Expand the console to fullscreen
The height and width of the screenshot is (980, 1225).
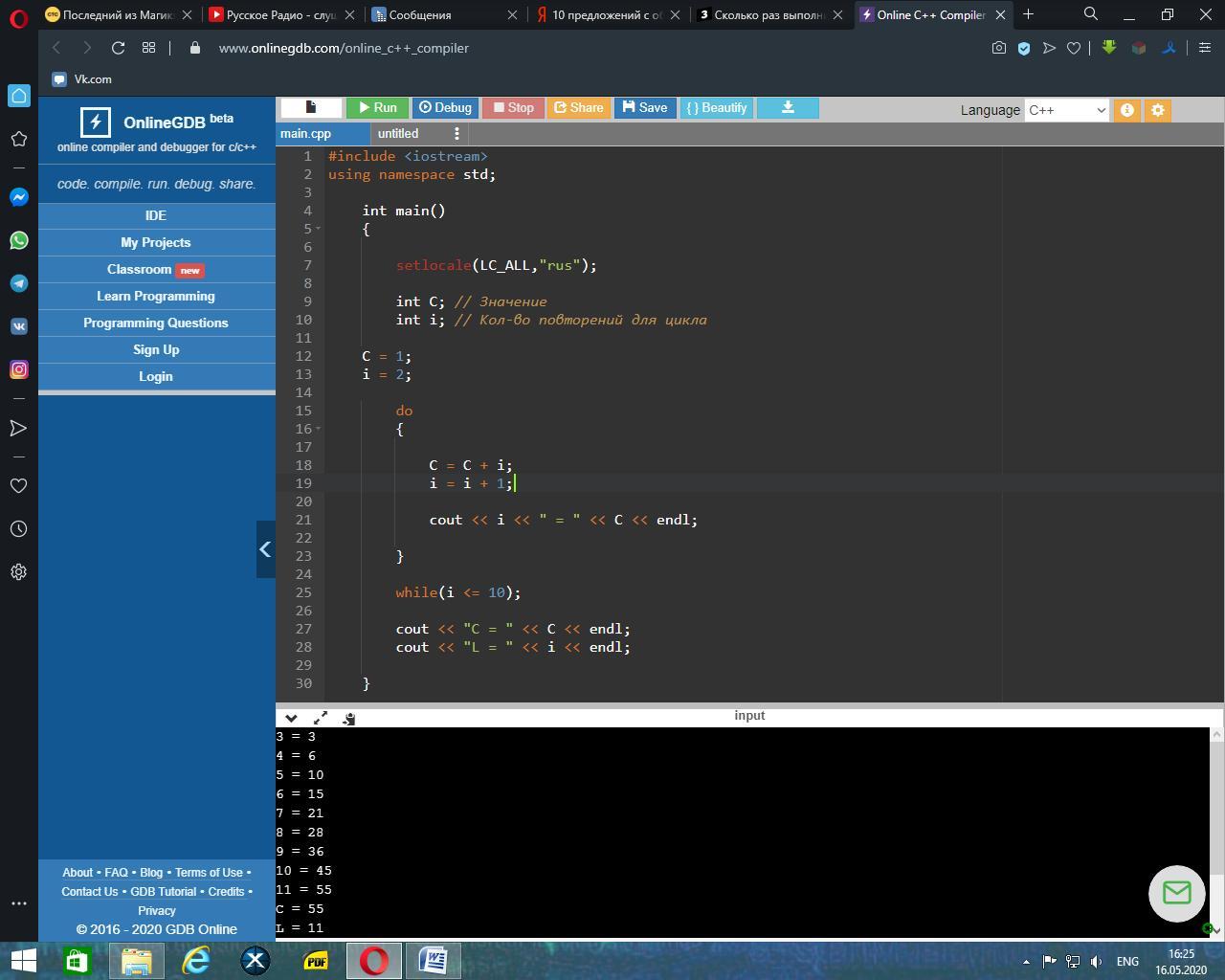coord(321,718)
